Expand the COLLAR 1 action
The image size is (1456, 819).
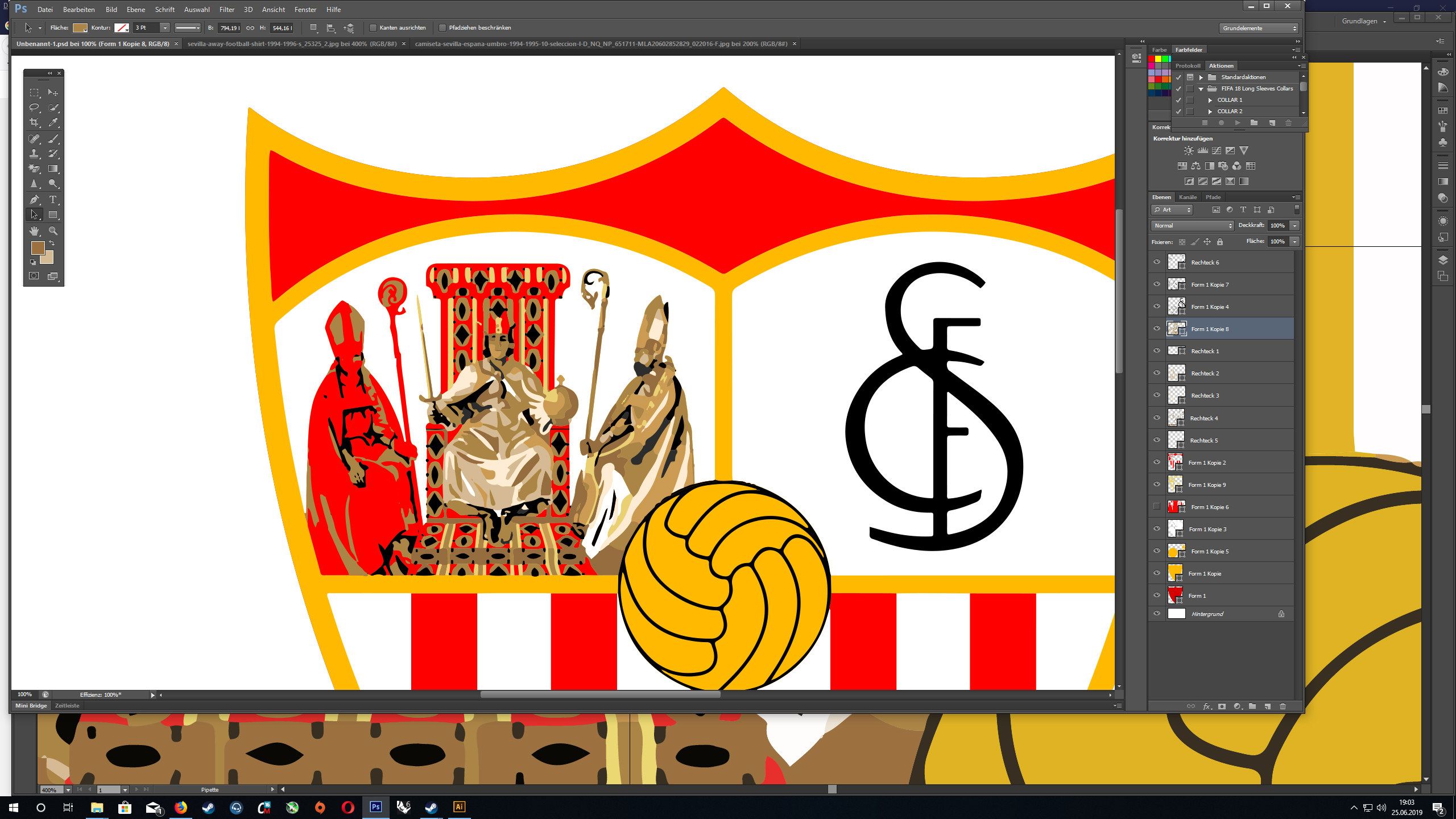coord(1210,100)
